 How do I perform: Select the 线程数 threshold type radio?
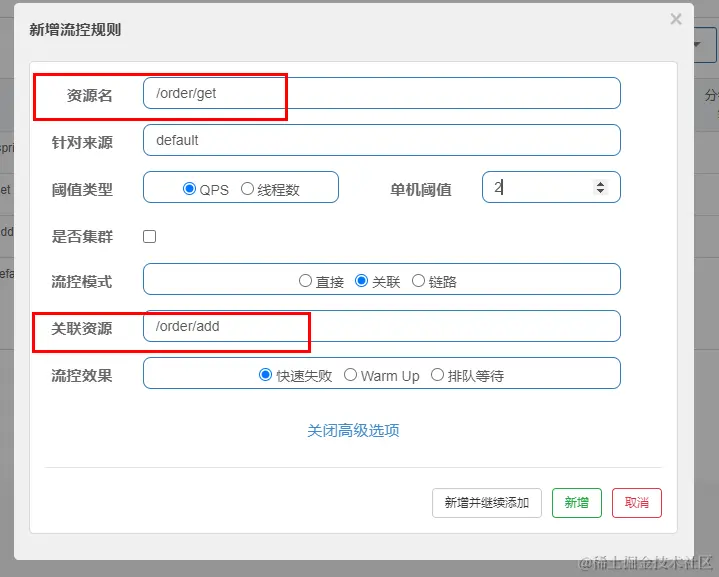click(x=247, y=189)
